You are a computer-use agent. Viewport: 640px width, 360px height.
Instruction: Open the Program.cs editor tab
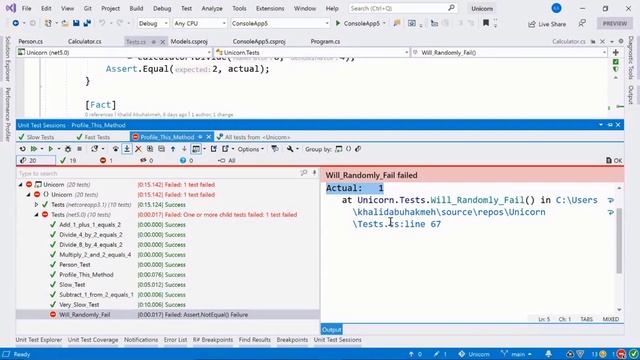(325, 42)
